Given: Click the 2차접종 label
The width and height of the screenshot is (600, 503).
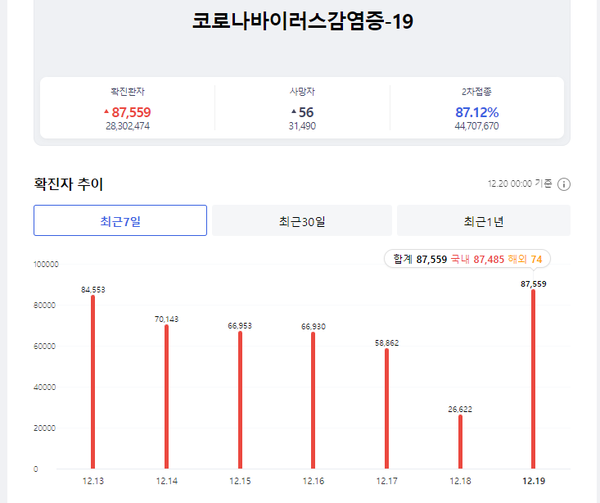Looking at the screenshot, I should (476, 92).
